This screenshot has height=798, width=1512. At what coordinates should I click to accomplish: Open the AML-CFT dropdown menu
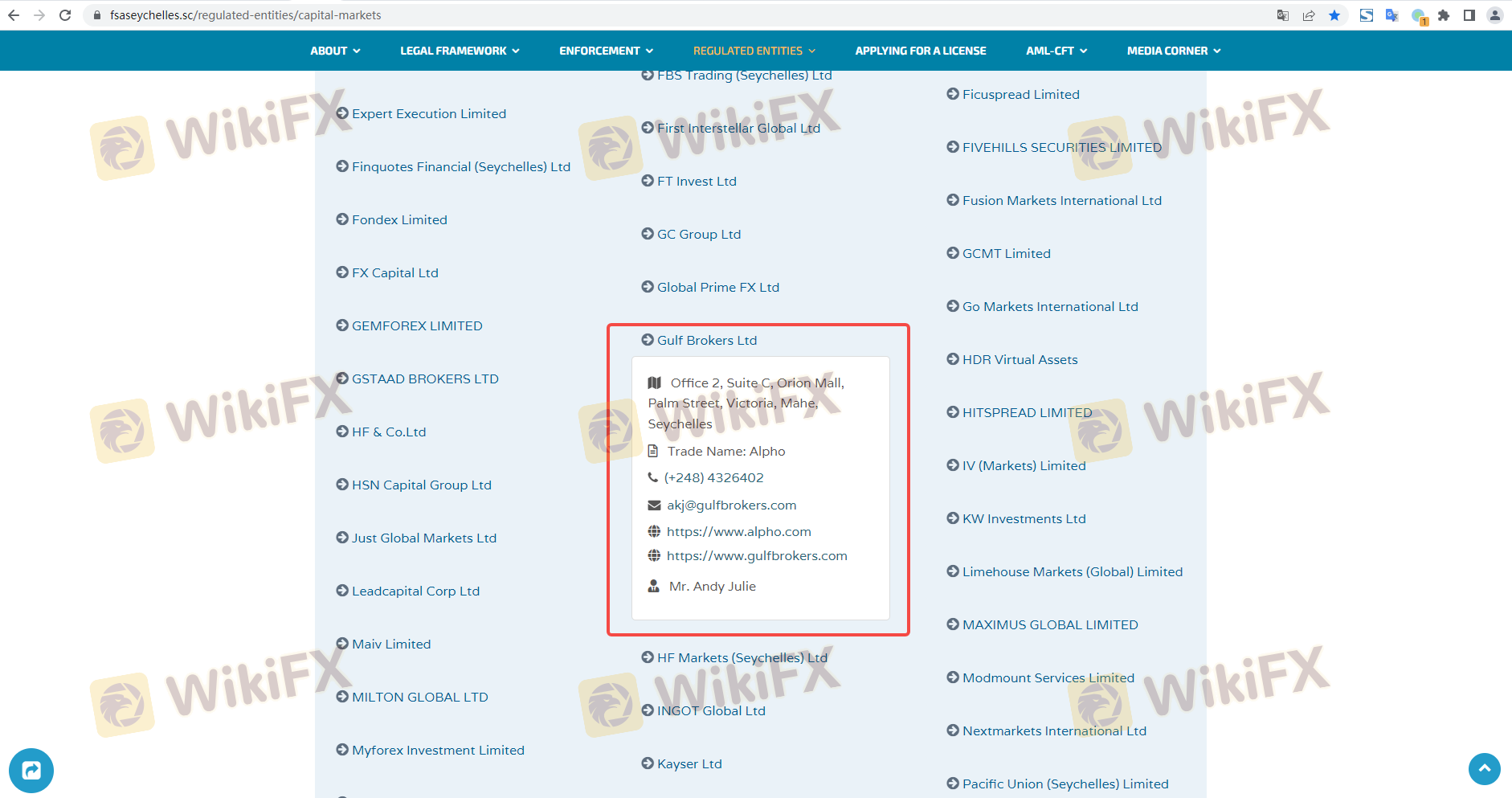[1056, 51]
